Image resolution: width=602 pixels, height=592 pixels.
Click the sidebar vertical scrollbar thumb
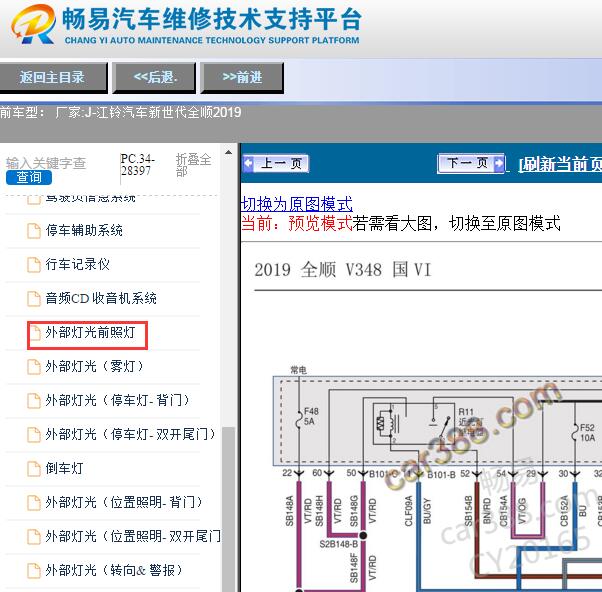229,509
